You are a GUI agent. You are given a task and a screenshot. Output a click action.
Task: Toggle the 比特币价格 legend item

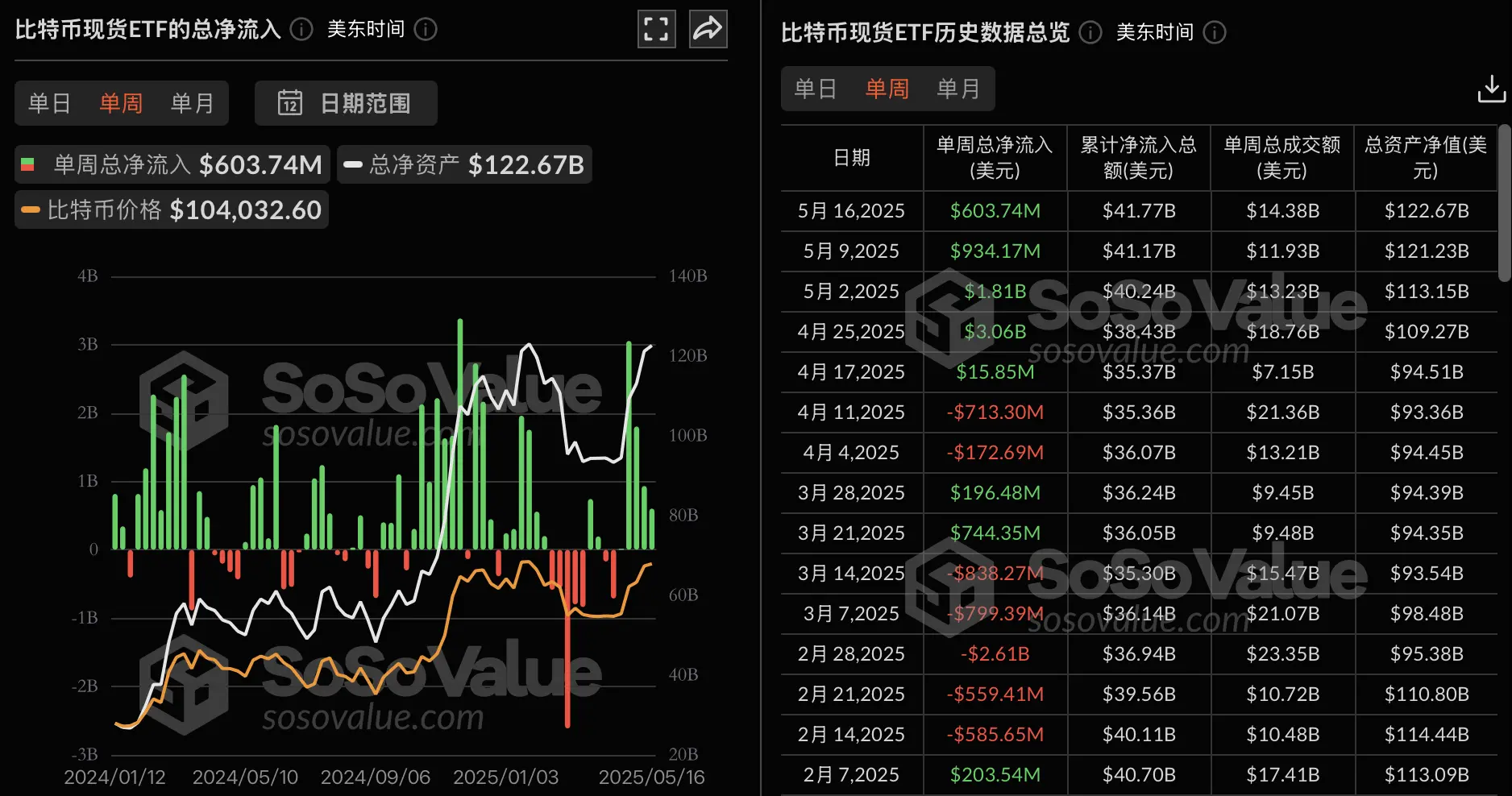click(x=170, y=209)
